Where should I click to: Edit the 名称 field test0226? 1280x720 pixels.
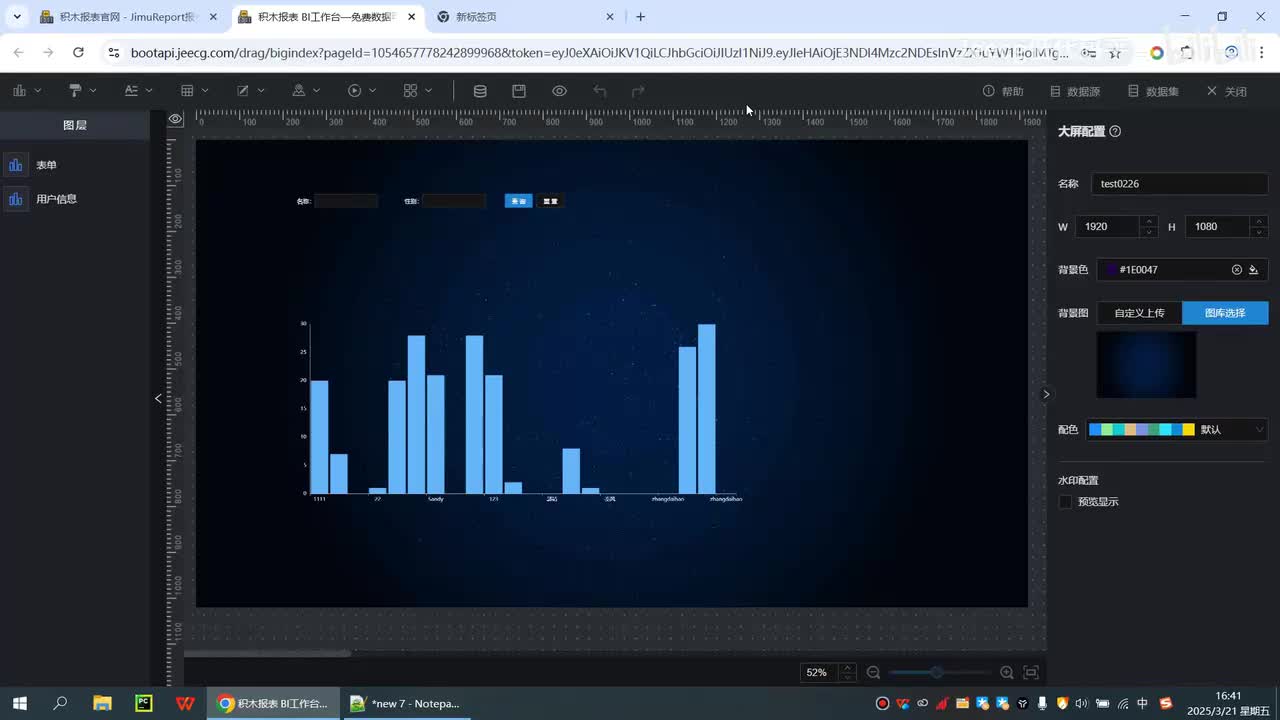[1179, 184]
